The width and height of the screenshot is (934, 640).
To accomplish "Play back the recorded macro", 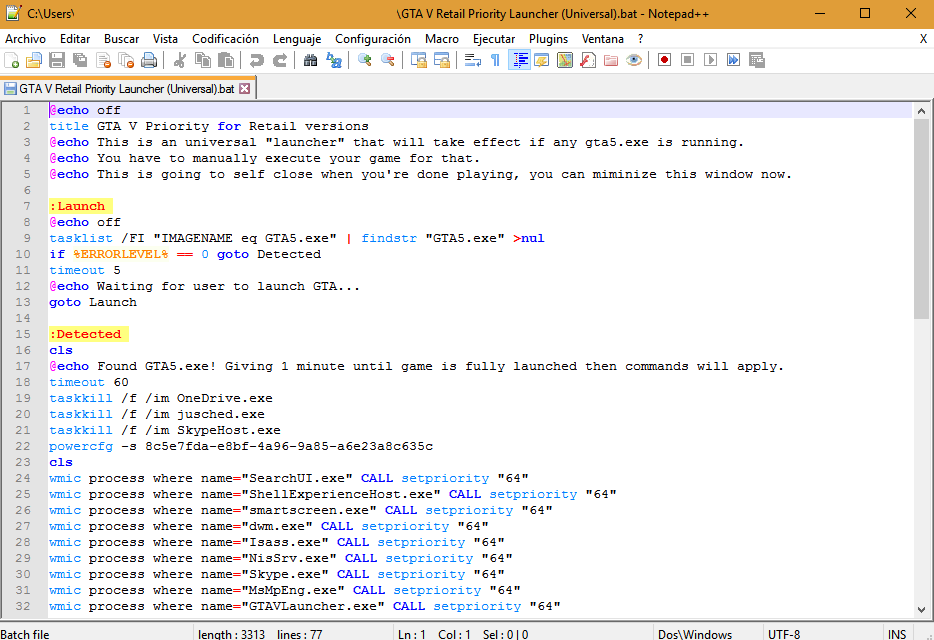I will tap(710, 60).
